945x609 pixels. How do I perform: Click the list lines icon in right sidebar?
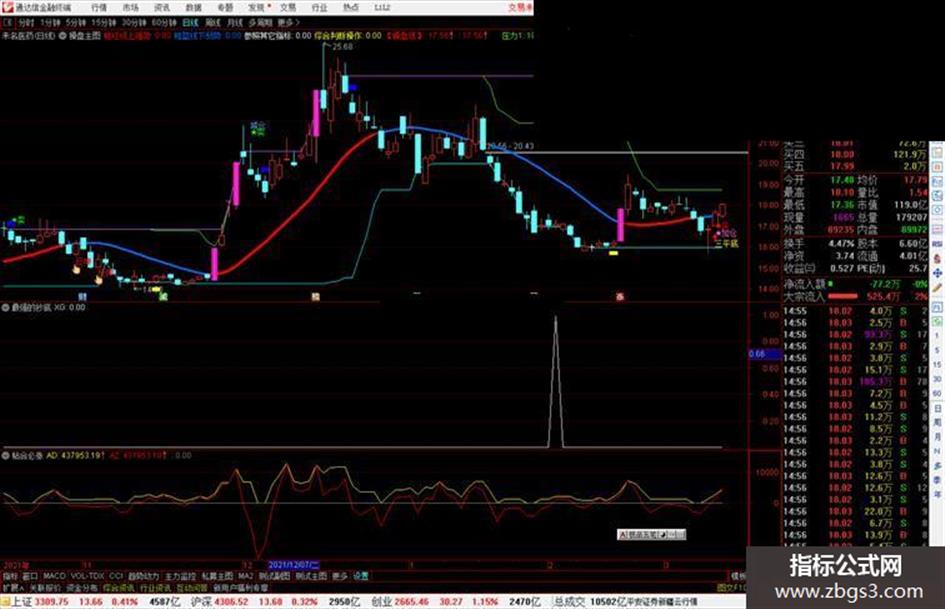(x=937, y=229)
